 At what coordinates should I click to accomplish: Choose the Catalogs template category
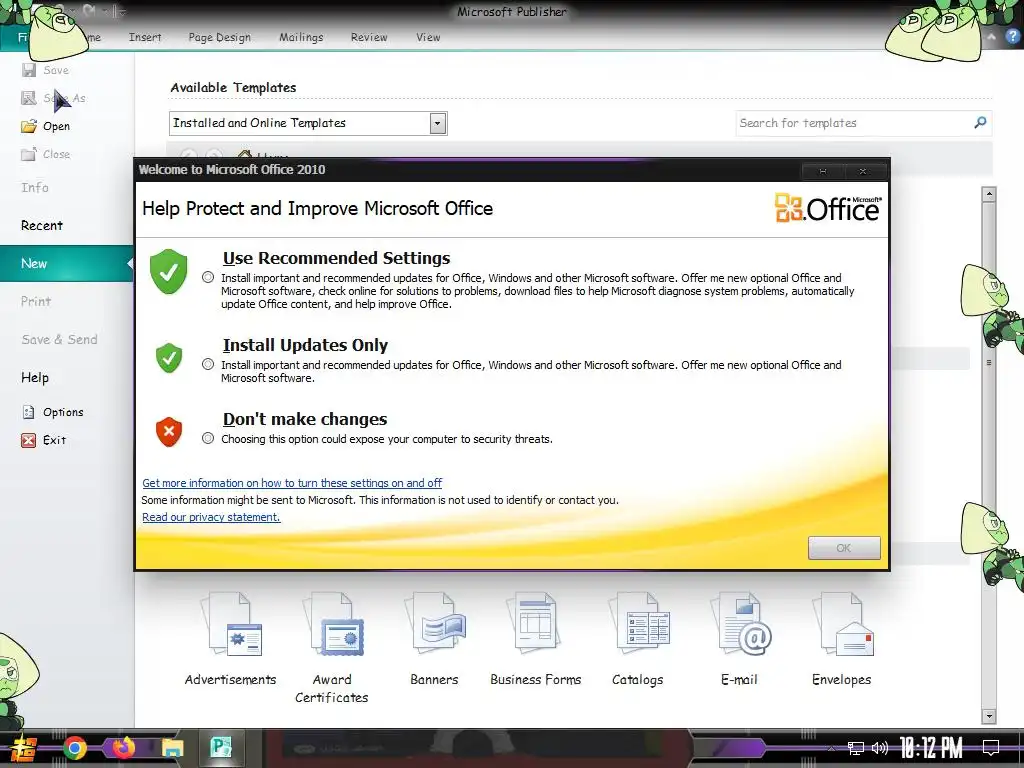pos(637,639)
